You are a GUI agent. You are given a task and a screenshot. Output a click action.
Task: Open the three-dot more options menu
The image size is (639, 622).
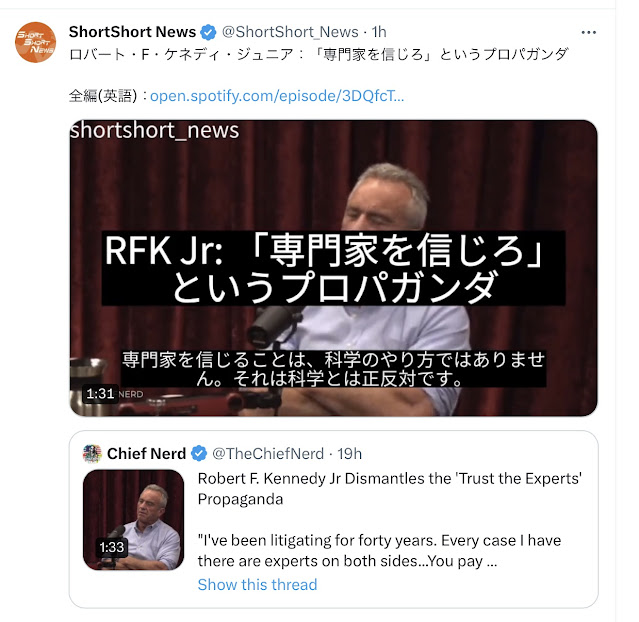(x=588, y=32)
